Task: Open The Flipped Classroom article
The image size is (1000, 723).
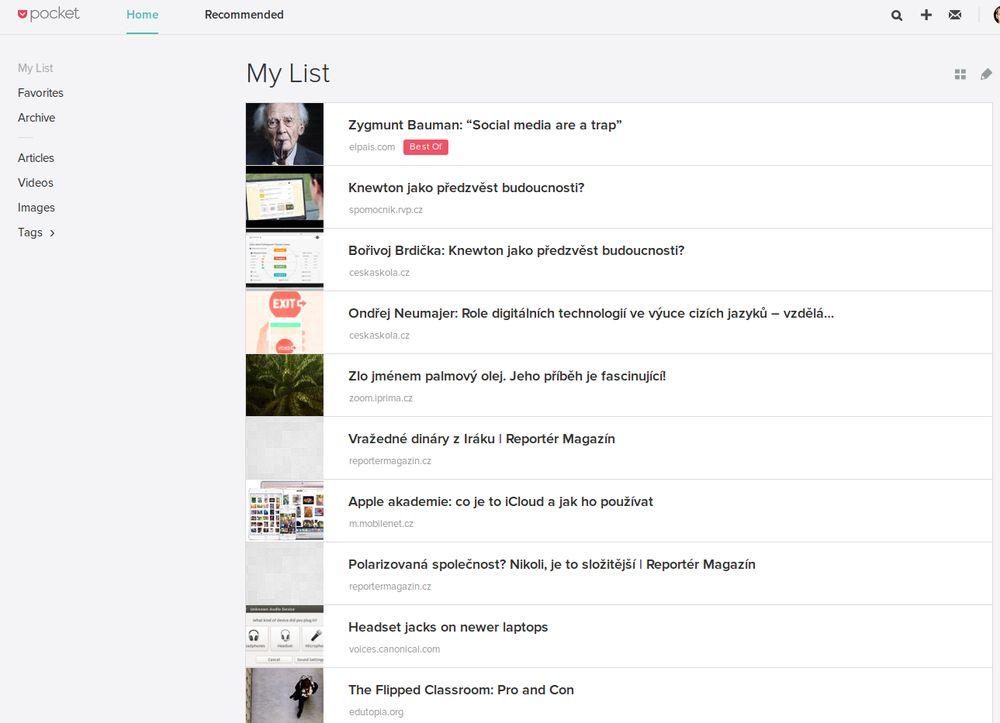Action: pos(461,690)
